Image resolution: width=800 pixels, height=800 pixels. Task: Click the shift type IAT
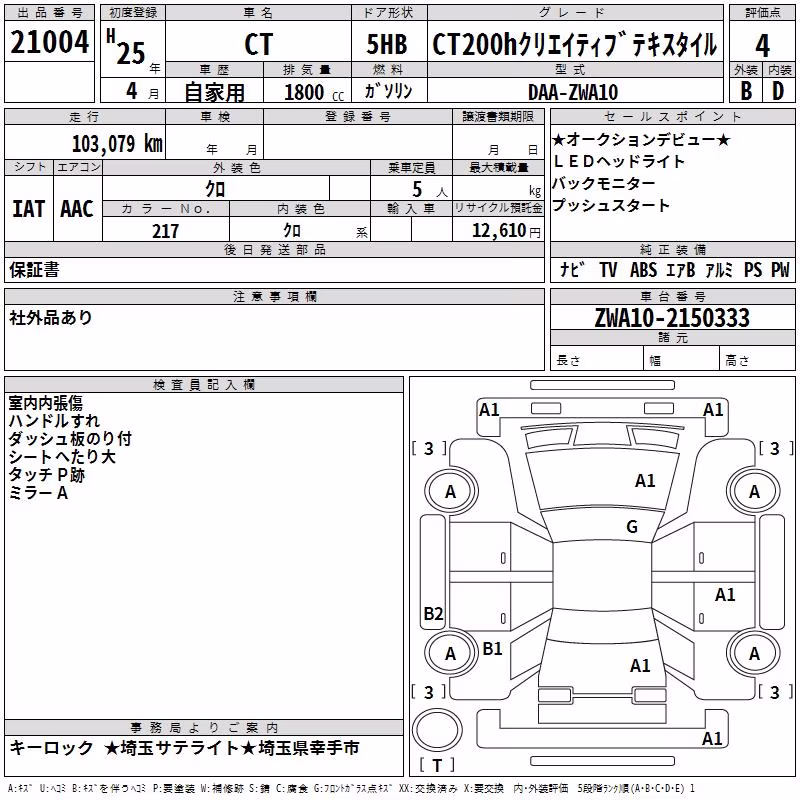[x=29, y=209]
